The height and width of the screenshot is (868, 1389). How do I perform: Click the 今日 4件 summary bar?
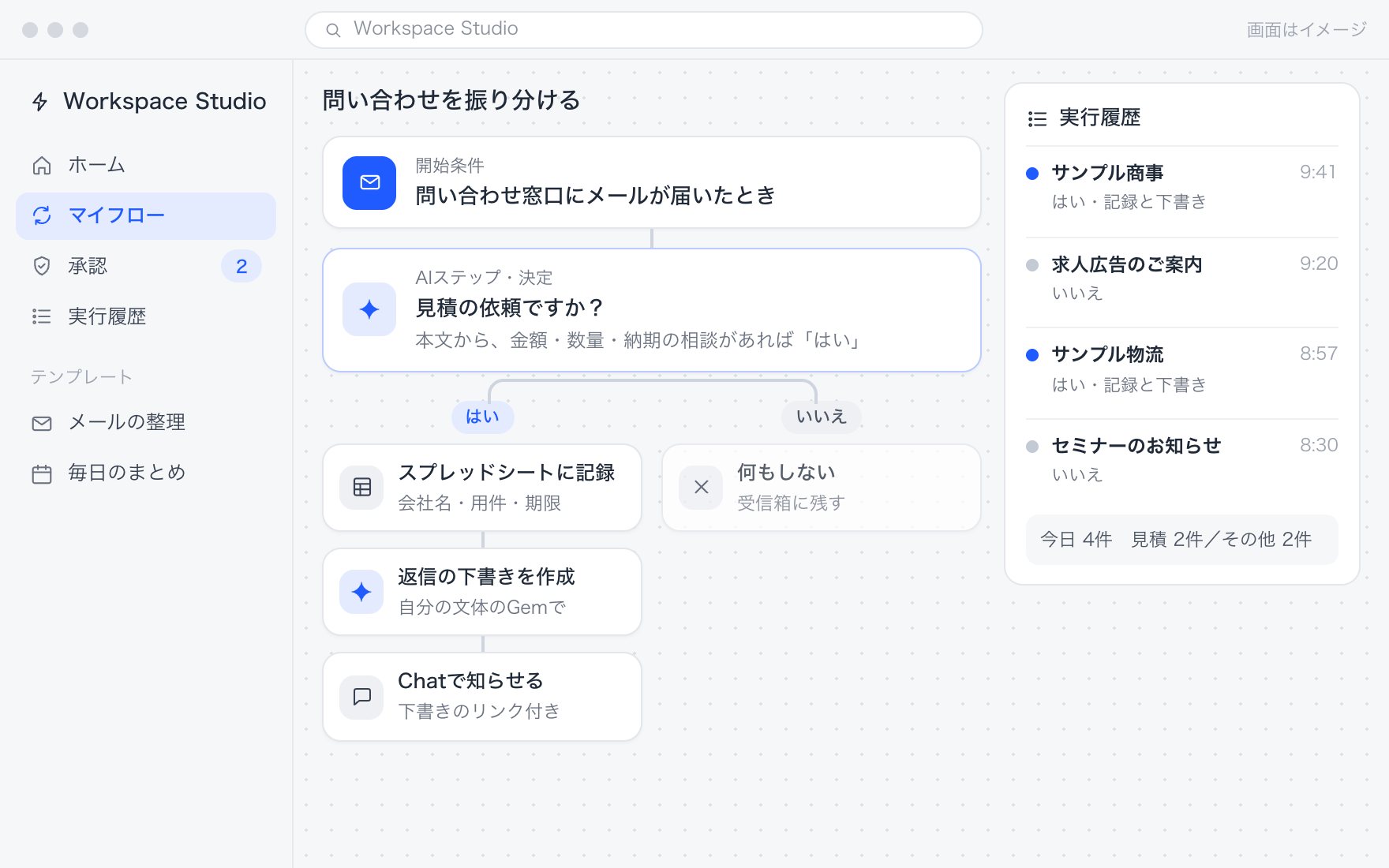[x=1181, y=540]
